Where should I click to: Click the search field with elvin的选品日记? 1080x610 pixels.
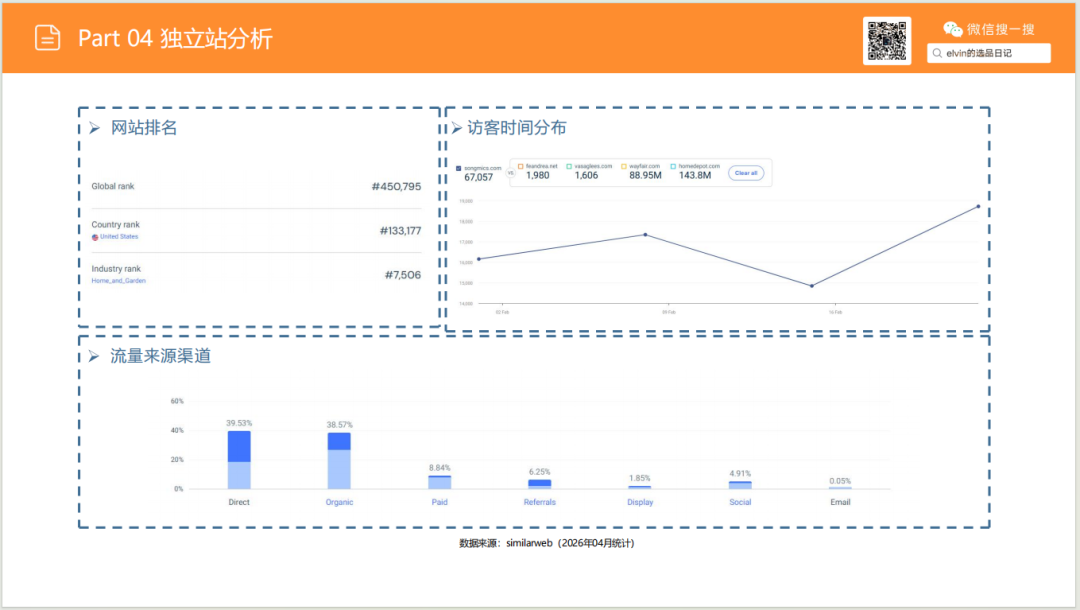[988, 53]
